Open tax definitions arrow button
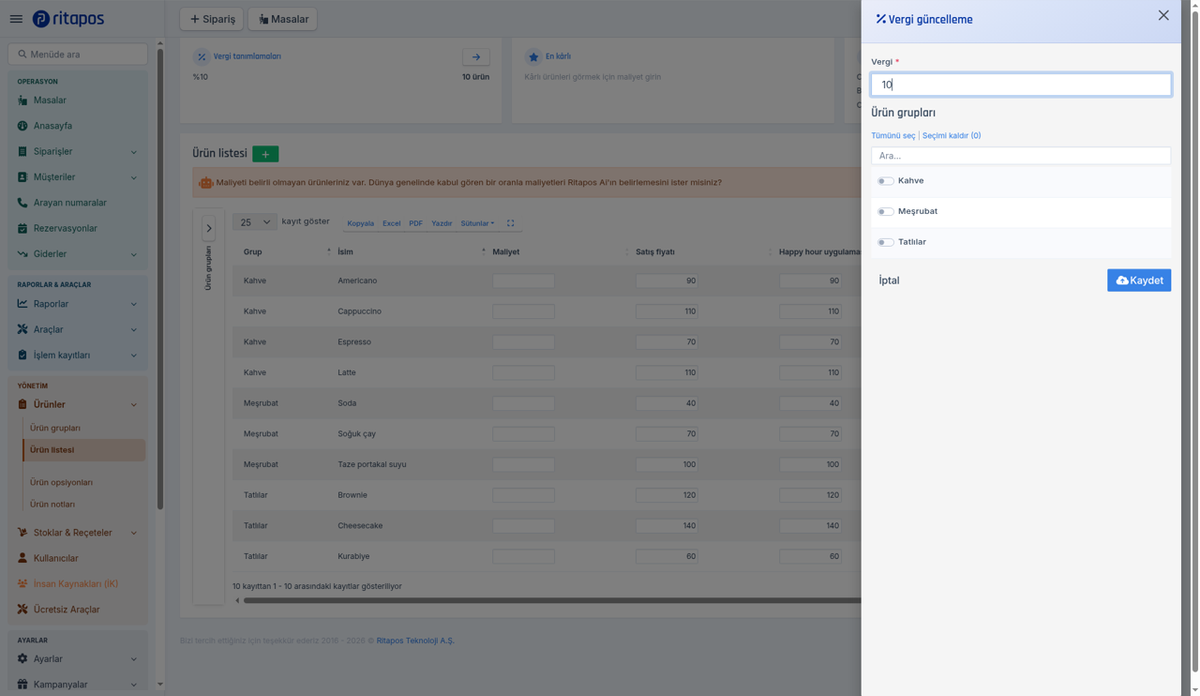 (x=475, y=57)
